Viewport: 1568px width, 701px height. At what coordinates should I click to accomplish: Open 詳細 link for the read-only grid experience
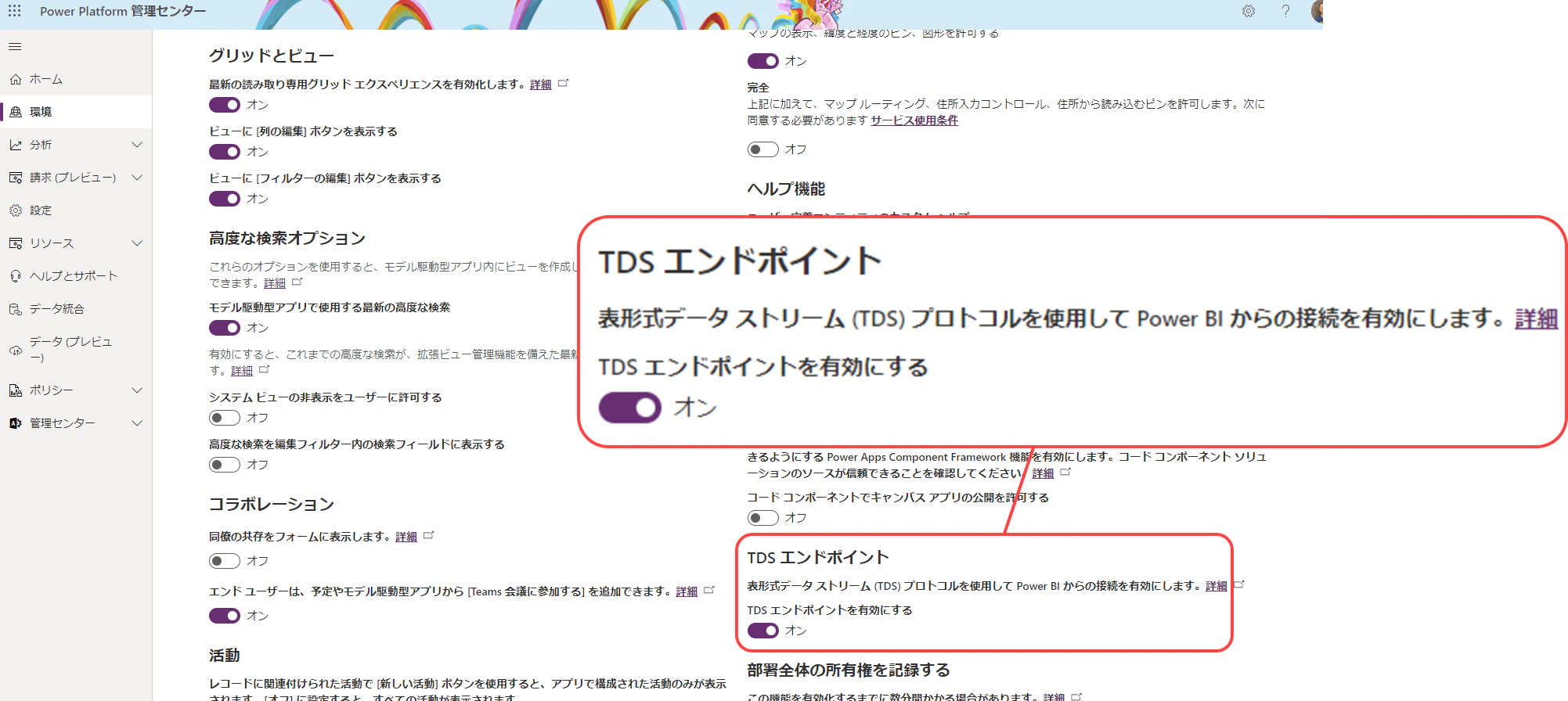click(541, 84)
